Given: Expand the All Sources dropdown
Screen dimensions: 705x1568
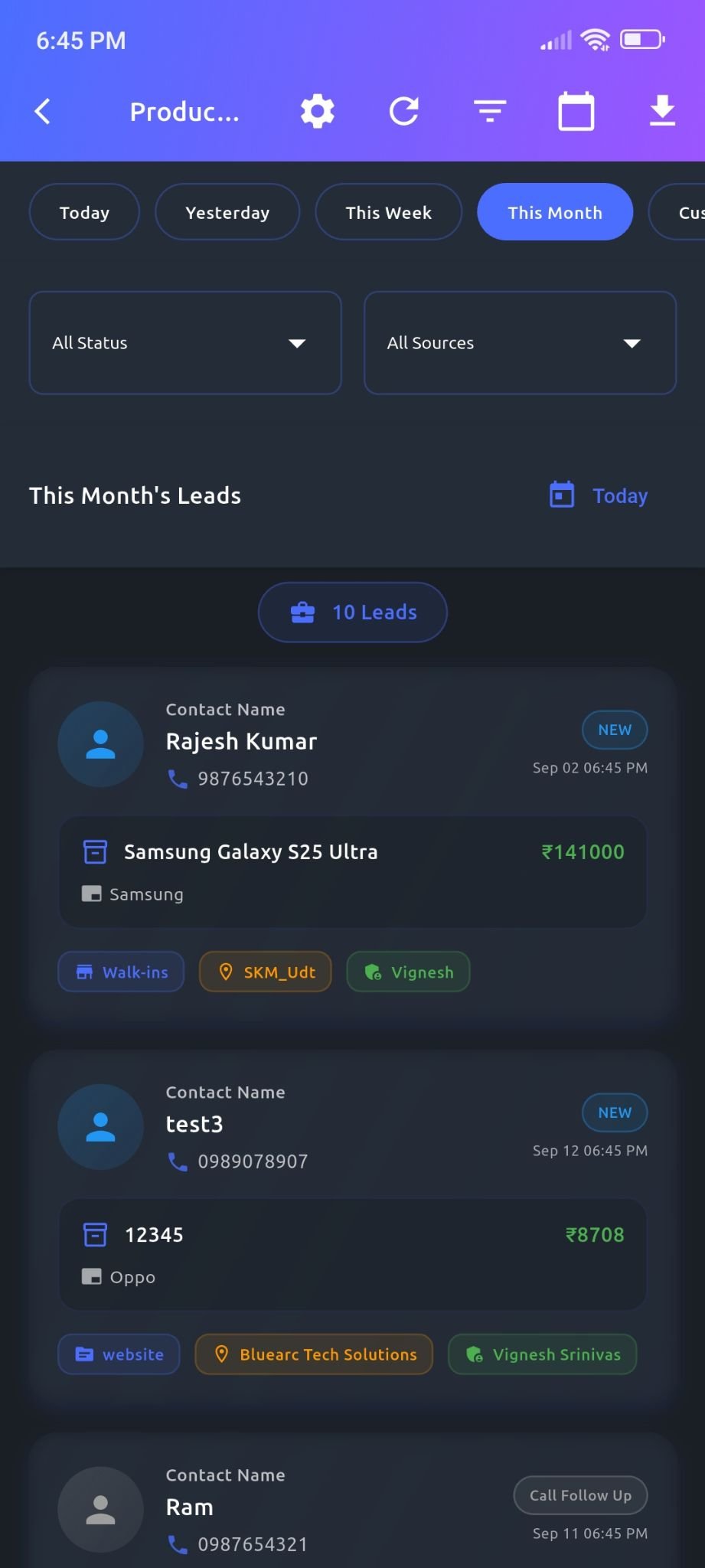Looking at the screenshot, I should coord(520,343).
